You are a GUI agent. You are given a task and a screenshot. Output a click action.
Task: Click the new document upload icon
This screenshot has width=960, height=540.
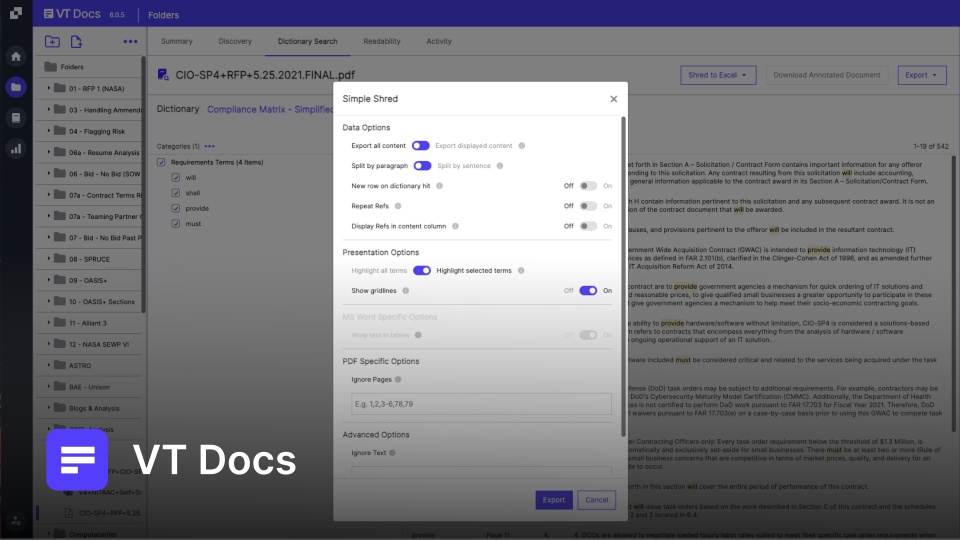[76, 42]
